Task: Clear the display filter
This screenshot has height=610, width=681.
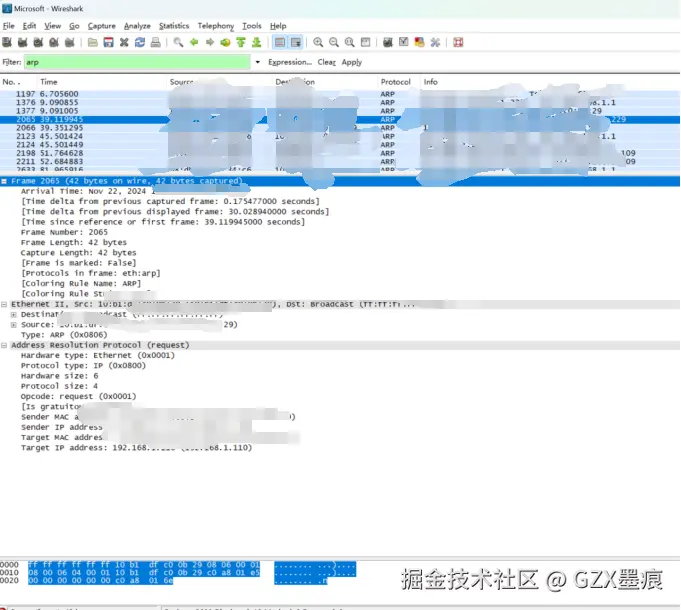Action: (x=327, y=62)
